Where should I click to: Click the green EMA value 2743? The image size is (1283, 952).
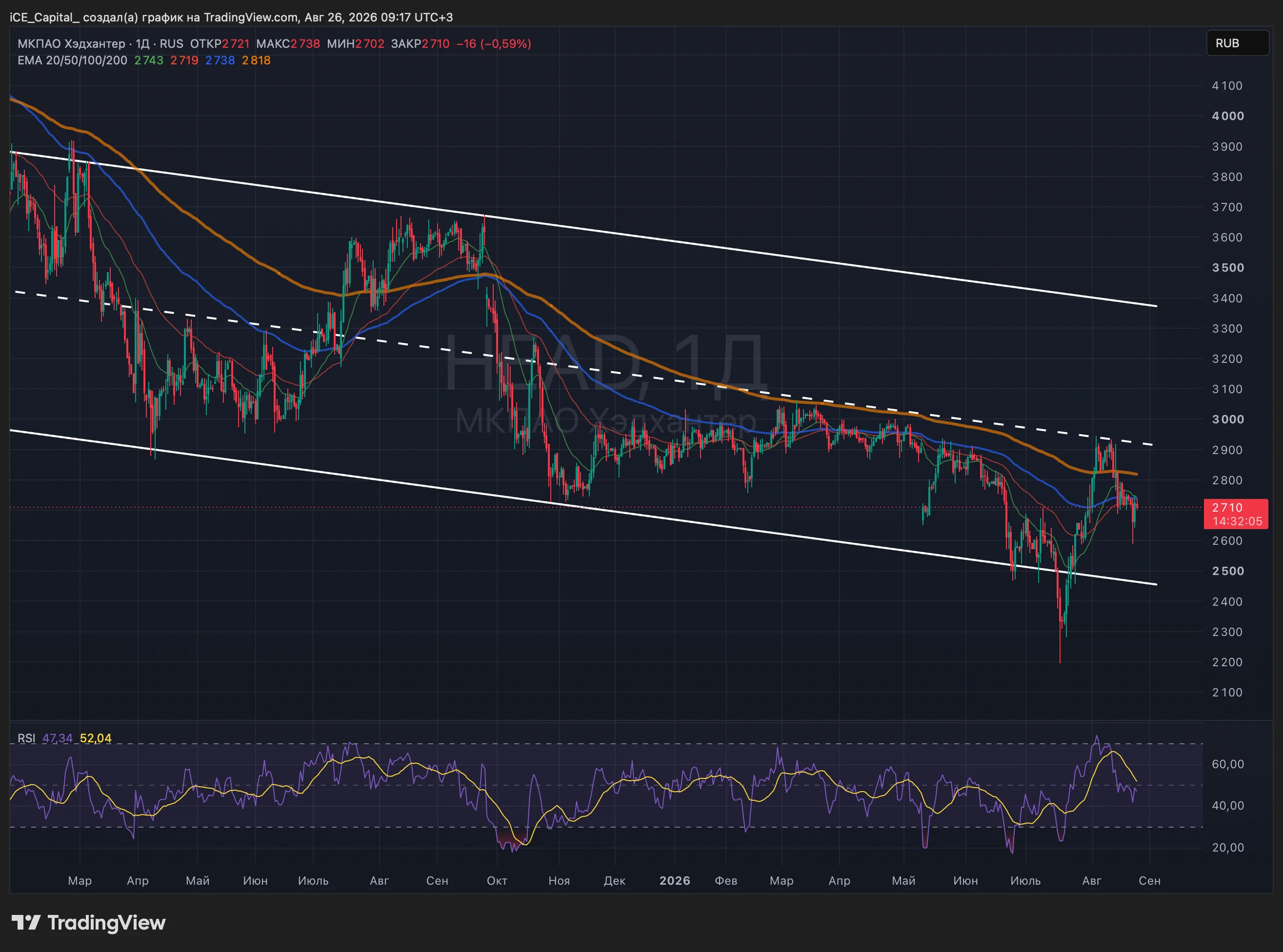pos(149,60)
